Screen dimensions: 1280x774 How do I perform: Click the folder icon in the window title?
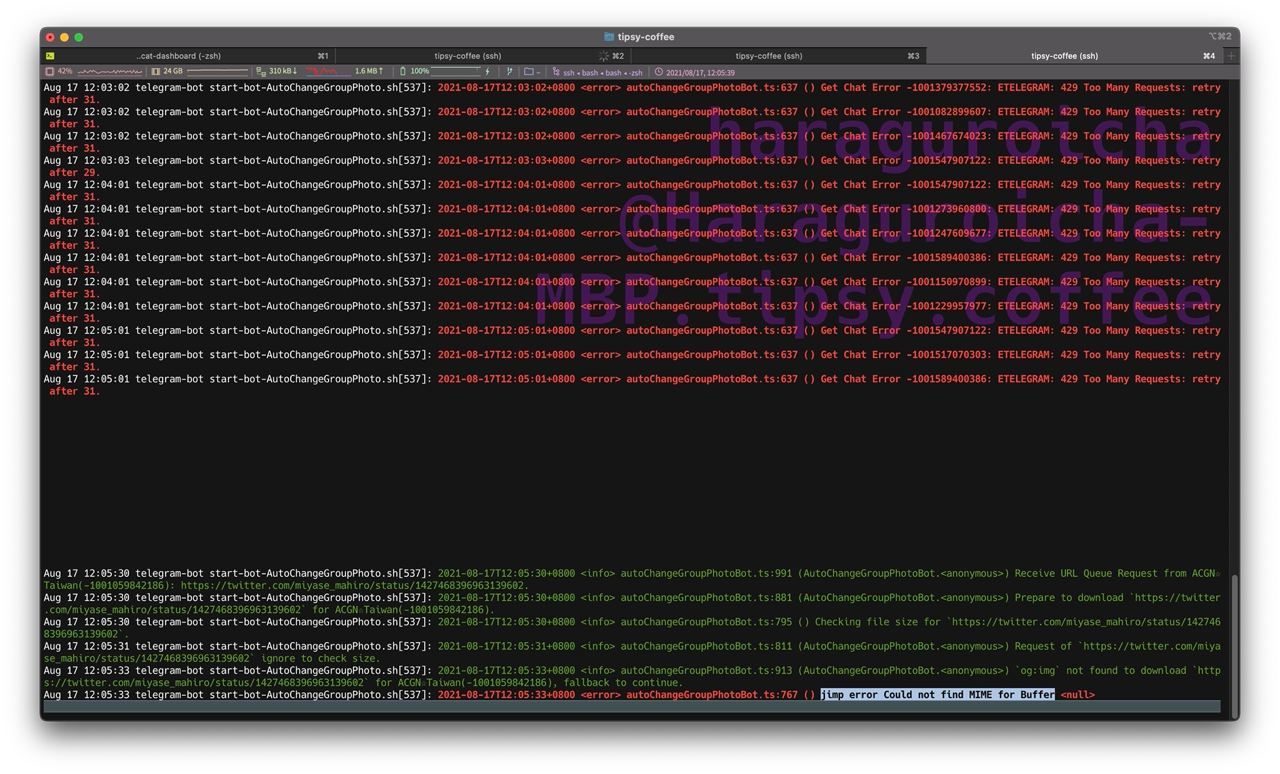click(609, 37)
